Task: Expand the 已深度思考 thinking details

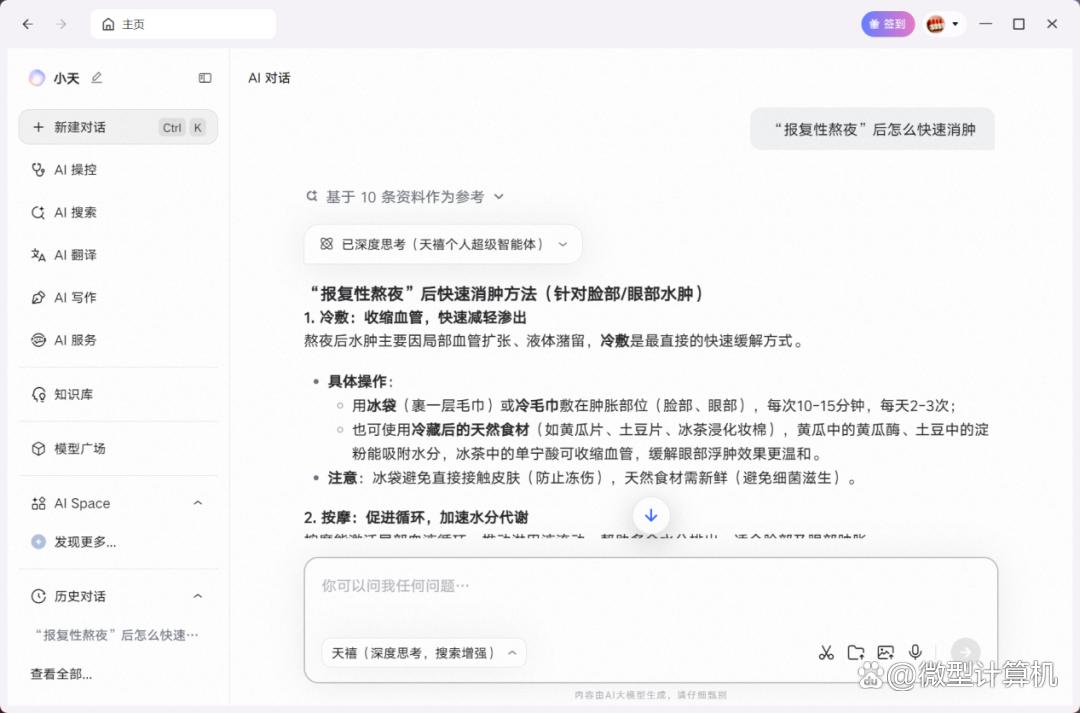Action: coord(443,244)
